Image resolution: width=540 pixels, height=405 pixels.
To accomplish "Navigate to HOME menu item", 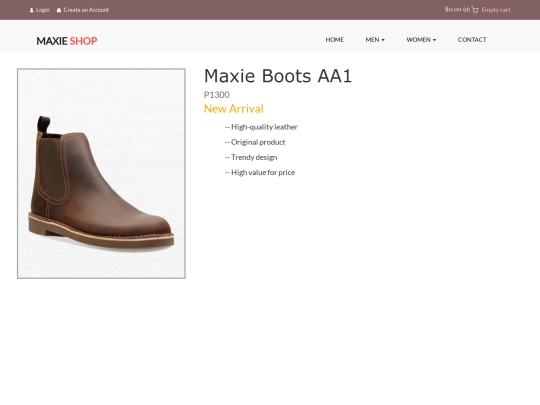I will pos(335,40).
